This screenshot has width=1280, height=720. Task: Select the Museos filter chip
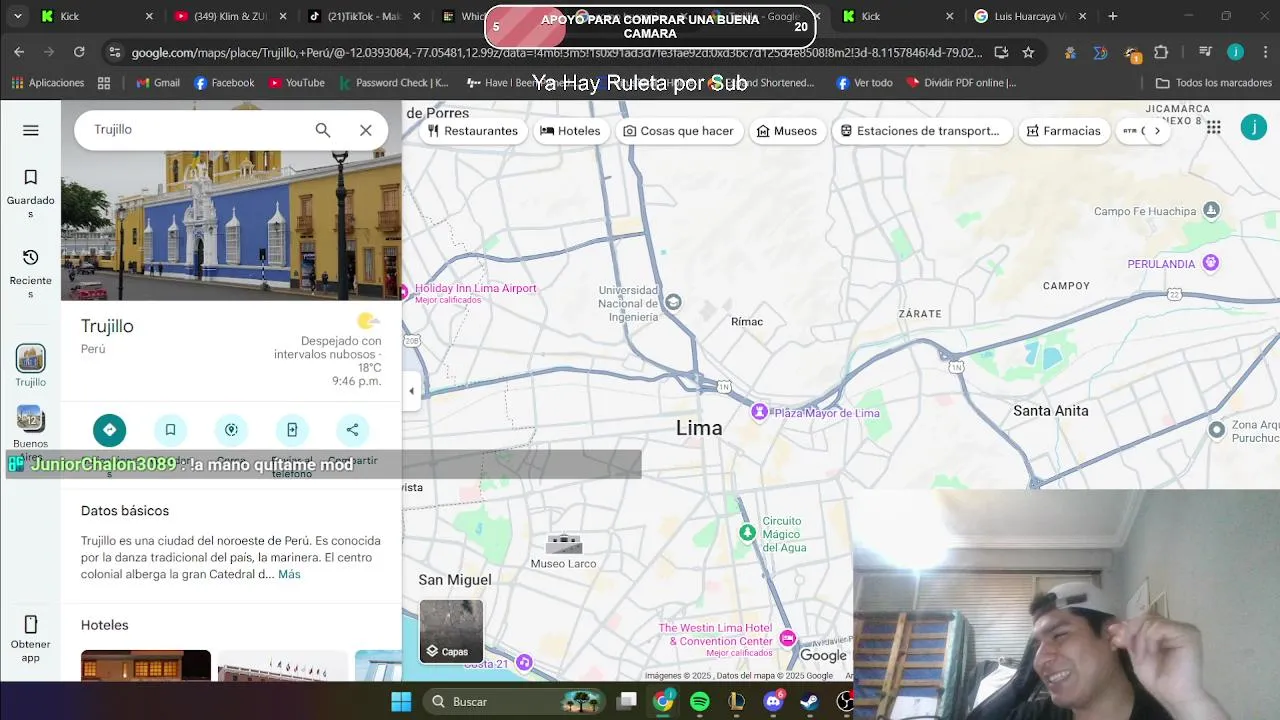click(x=787, y=131)
